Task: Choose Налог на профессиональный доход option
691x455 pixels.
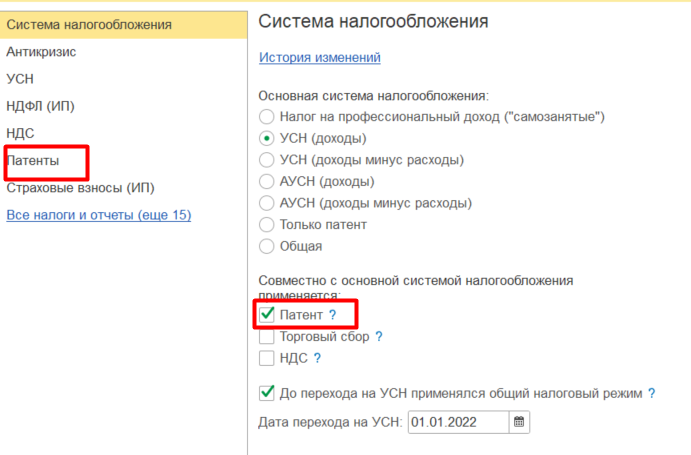Action: 267,117
